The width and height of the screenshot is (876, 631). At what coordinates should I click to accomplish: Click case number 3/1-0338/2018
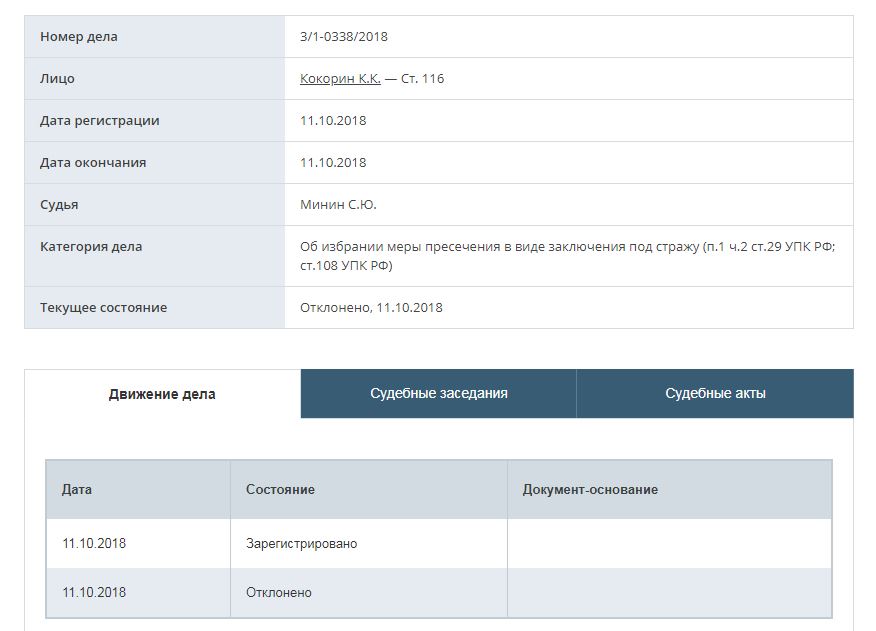coord(344,37)
